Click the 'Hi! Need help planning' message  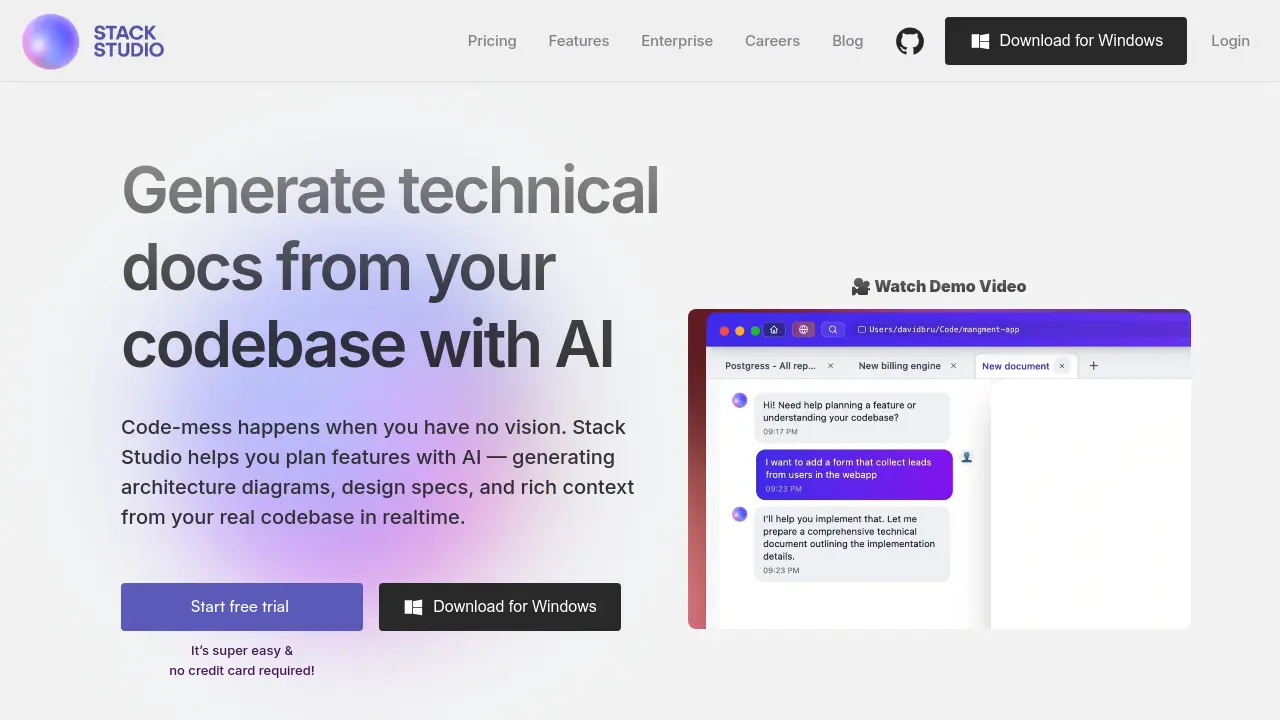[x=852, y=417]
